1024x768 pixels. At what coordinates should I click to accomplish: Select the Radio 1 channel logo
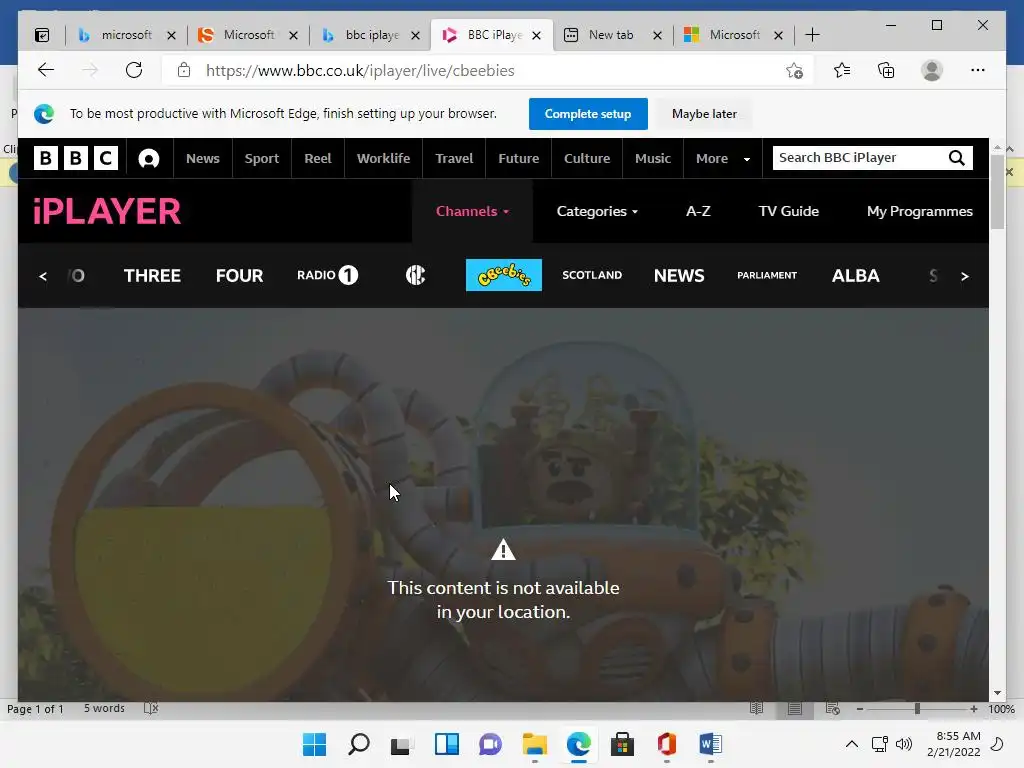328,275
